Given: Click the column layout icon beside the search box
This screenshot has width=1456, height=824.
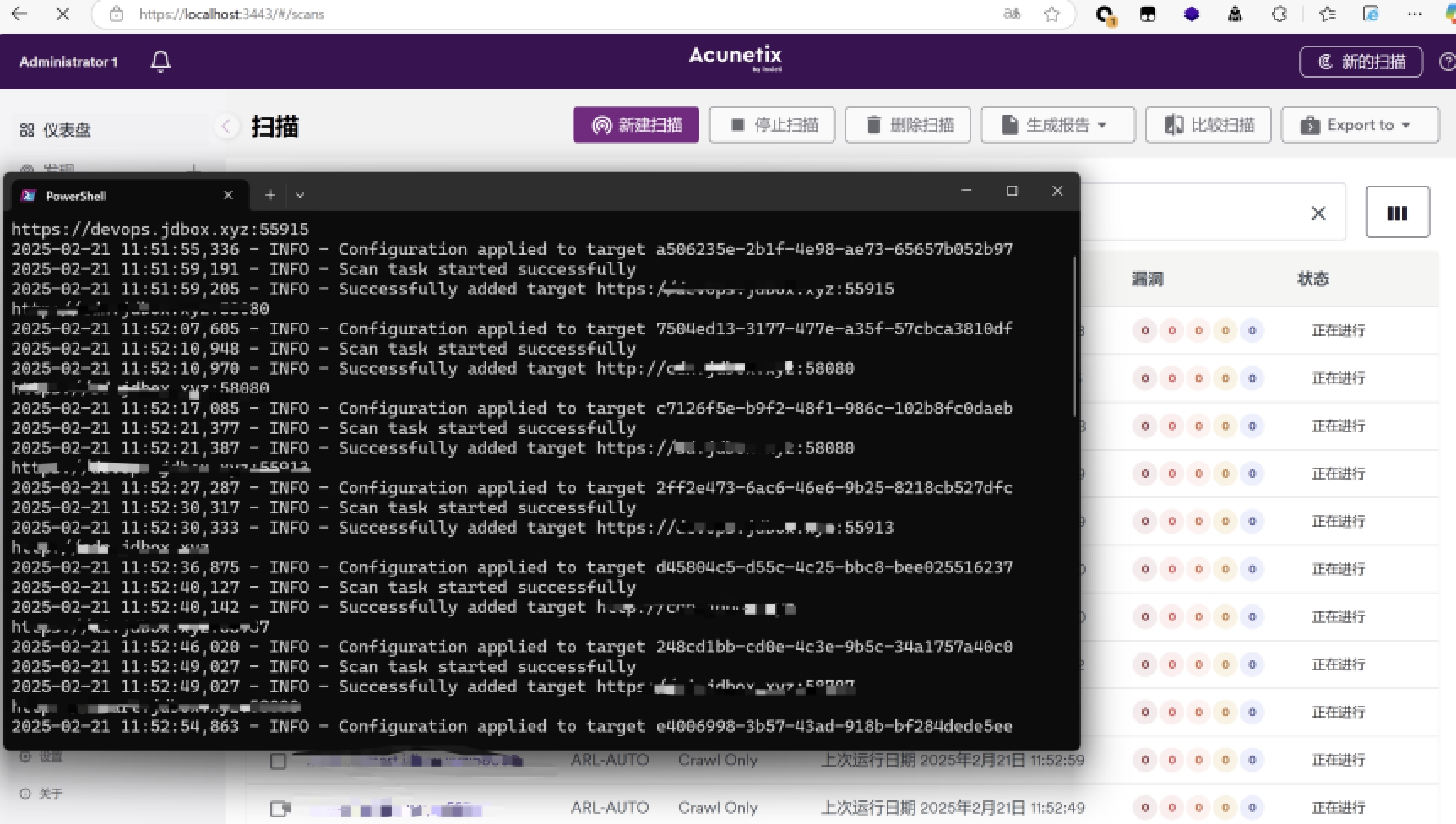Looking at the screenshot, I should (x=1397, y=212).
